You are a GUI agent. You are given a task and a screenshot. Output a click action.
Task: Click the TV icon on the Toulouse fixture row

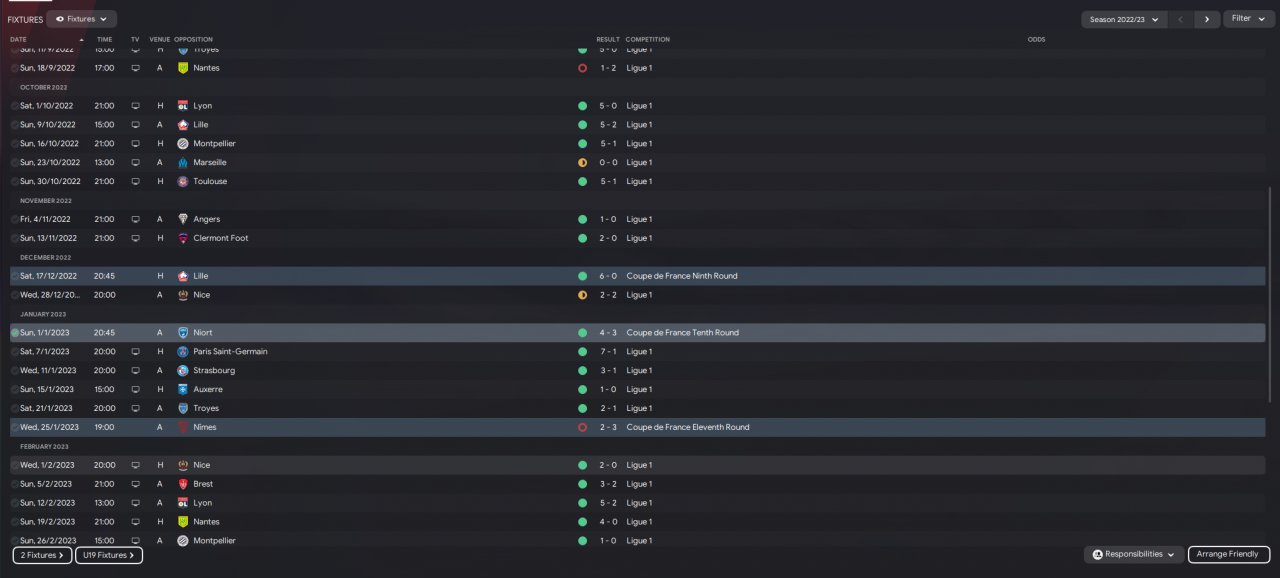tap(136, 181)
